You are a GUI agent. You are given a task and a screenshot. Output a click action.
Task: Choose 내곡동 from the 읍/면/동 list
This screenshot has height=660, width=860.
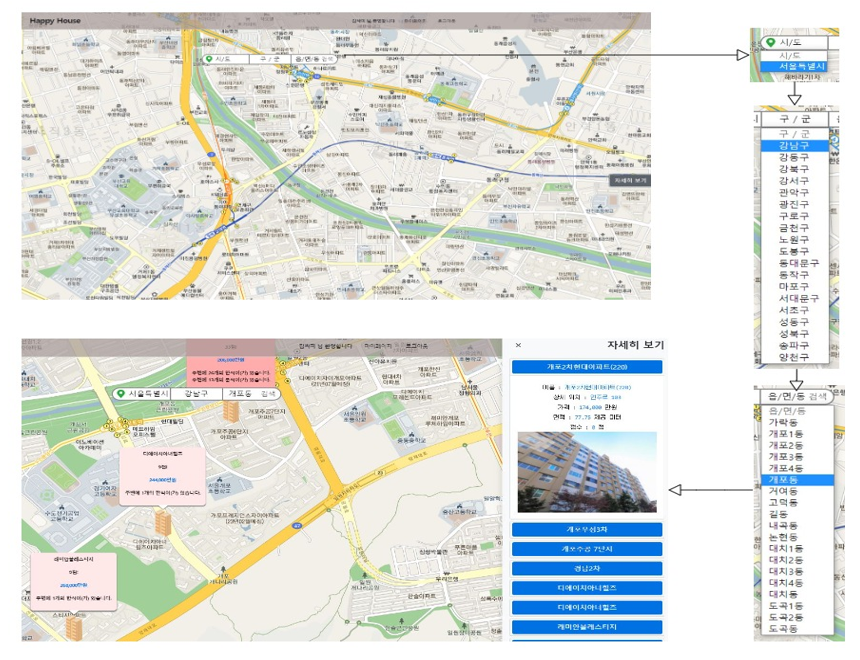[x=796, y=526]
